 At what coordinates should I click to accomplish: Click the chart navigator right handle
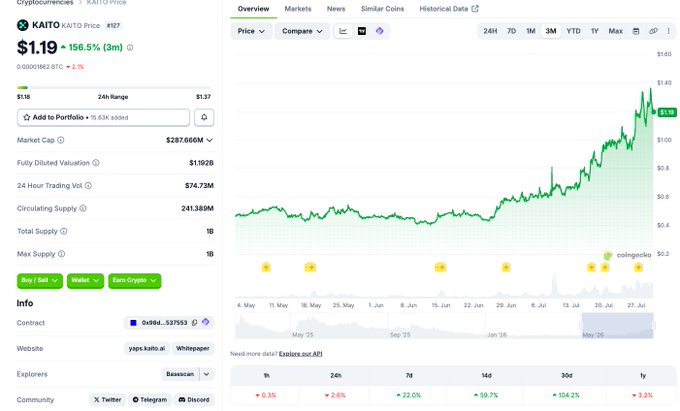click(x=653, y=326)
